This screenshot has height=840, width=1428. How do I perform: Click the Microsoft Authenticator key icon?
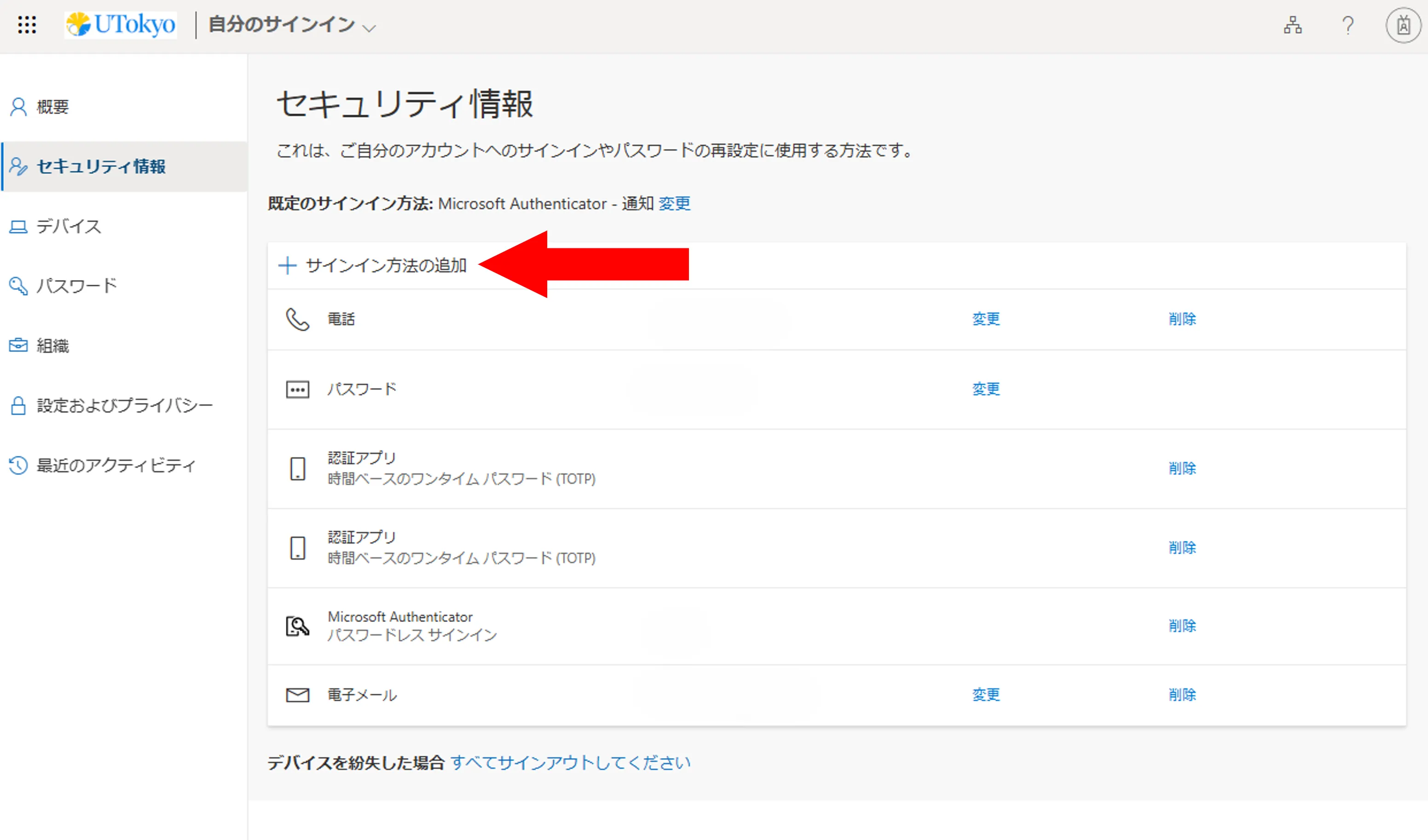click(297, 627)
